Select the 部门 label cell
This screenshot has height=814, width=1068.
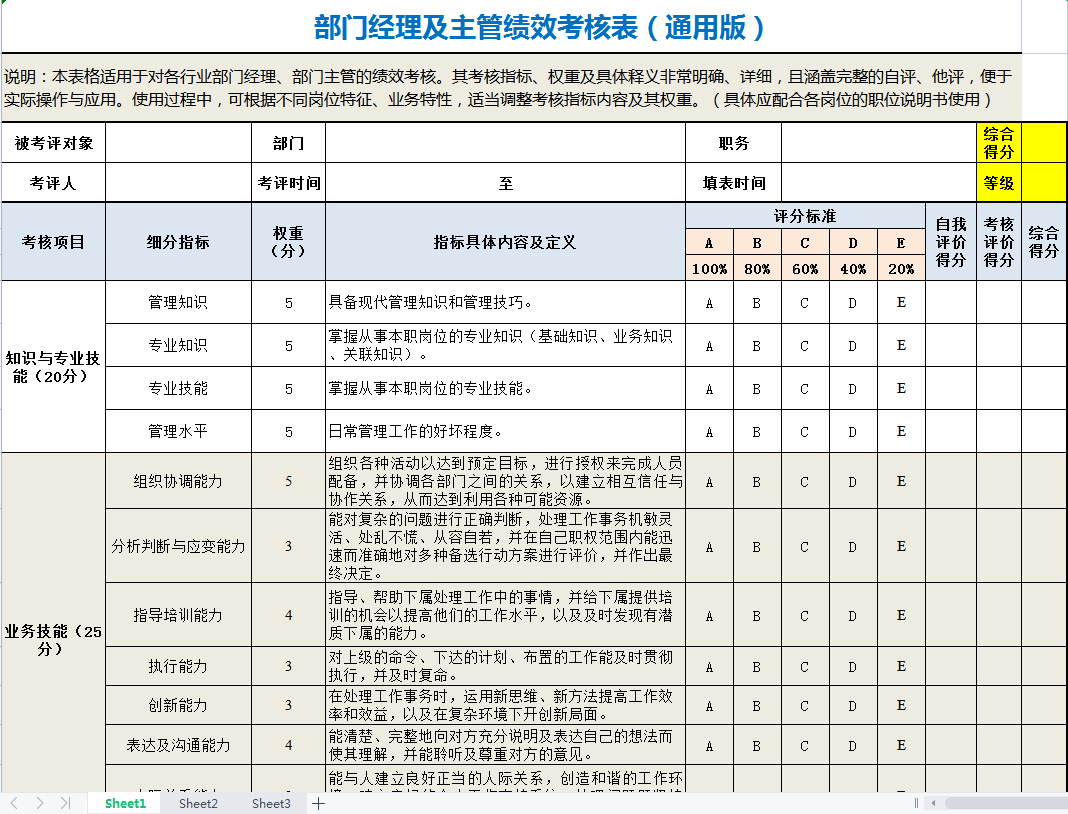pyautogui.click(x=289, y=143)
